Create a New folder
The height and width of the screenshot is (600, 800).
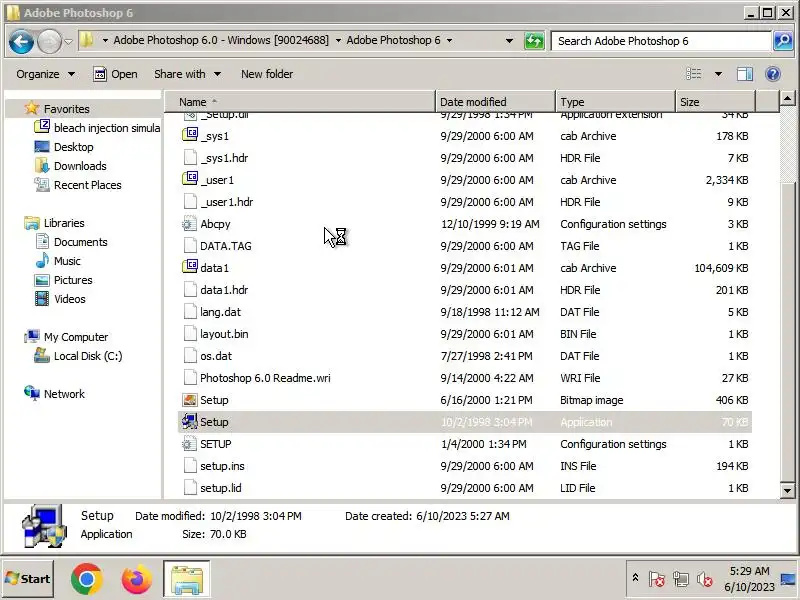pyautogui.click(x=267, y=74)
